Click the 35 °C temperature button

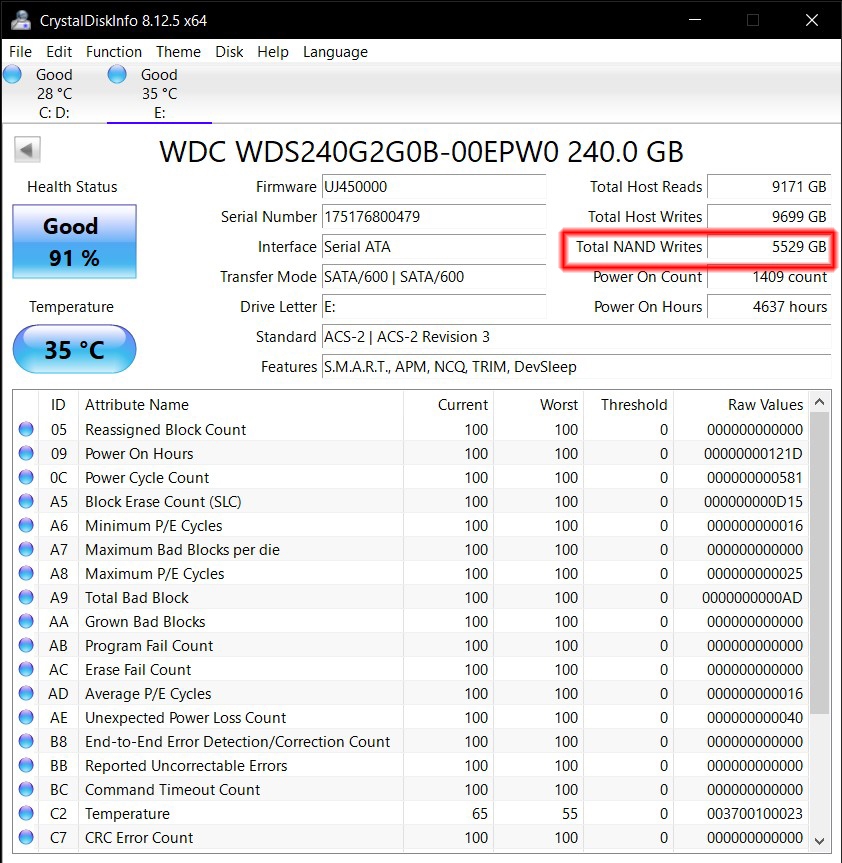point(74,349)
